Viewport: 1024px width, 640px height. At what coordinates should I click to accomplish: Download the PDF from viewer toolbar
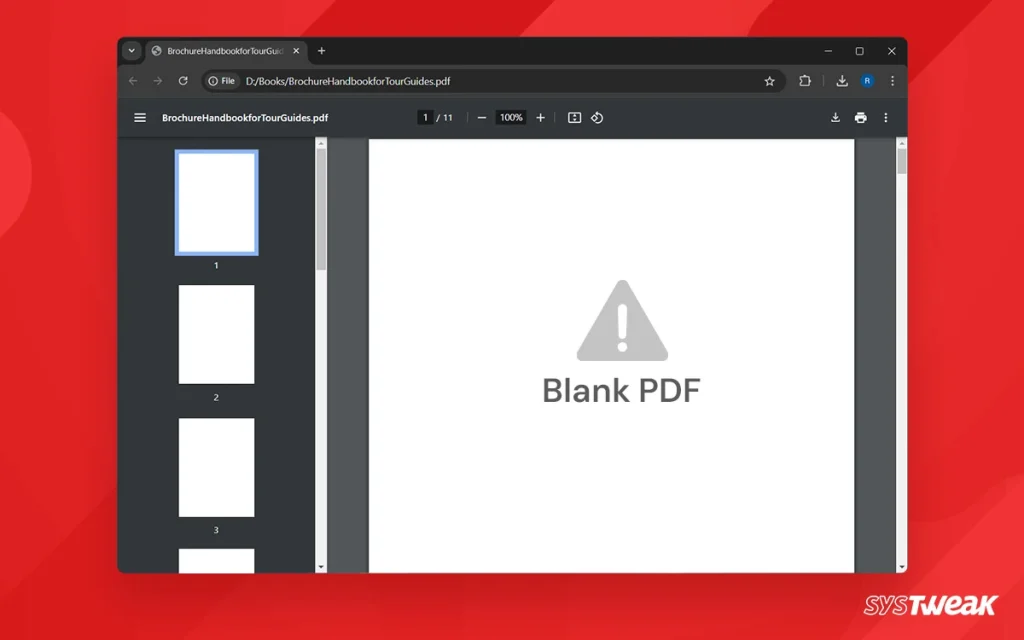tap(835, 118)
